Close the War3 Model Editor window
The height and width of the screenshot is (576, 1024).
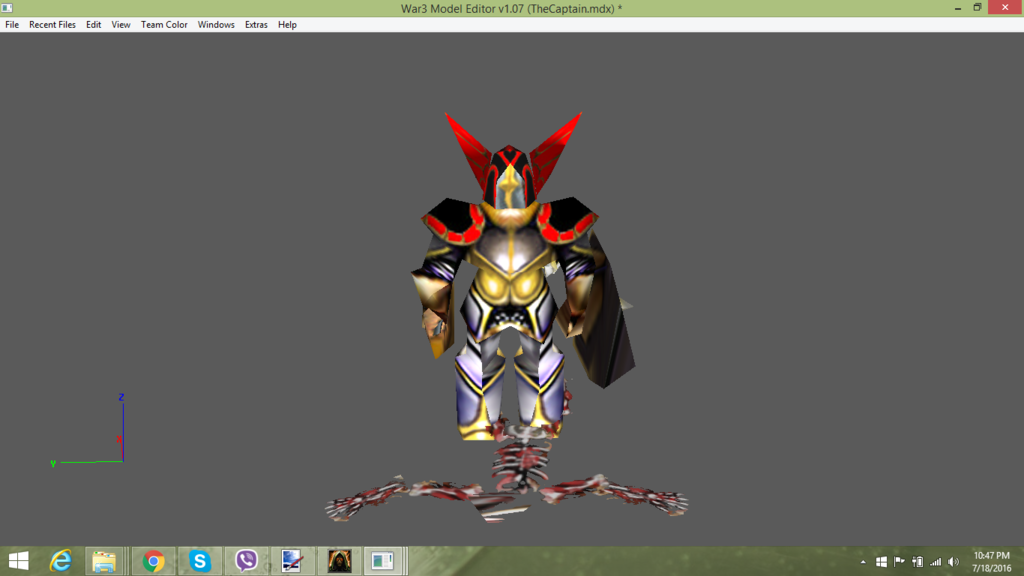tap(1005, 7)
